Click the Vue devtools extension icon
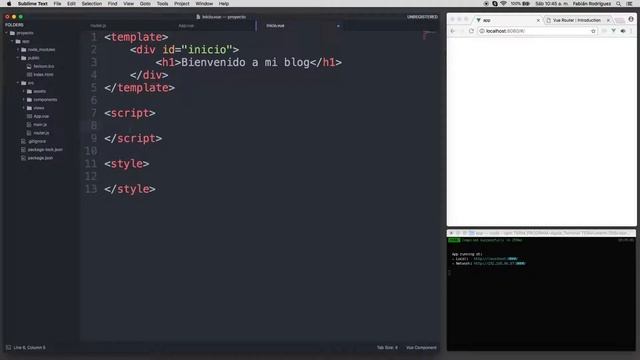This screenshot has height=360, width=640. 613,31
